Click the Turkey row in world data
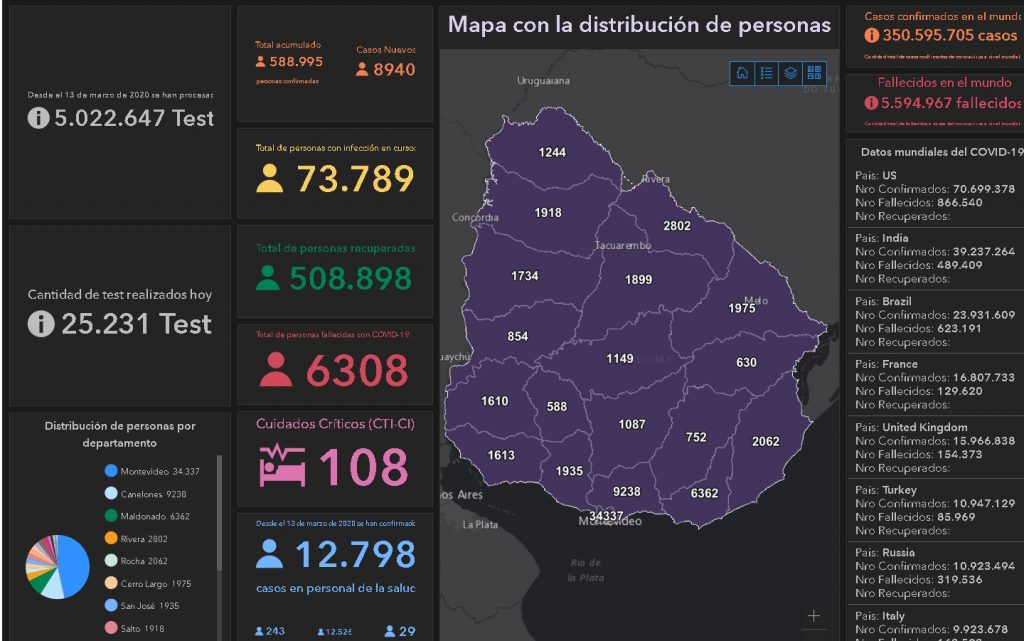The height and width of the screenshot is (641, 1024). coord(936,510)
